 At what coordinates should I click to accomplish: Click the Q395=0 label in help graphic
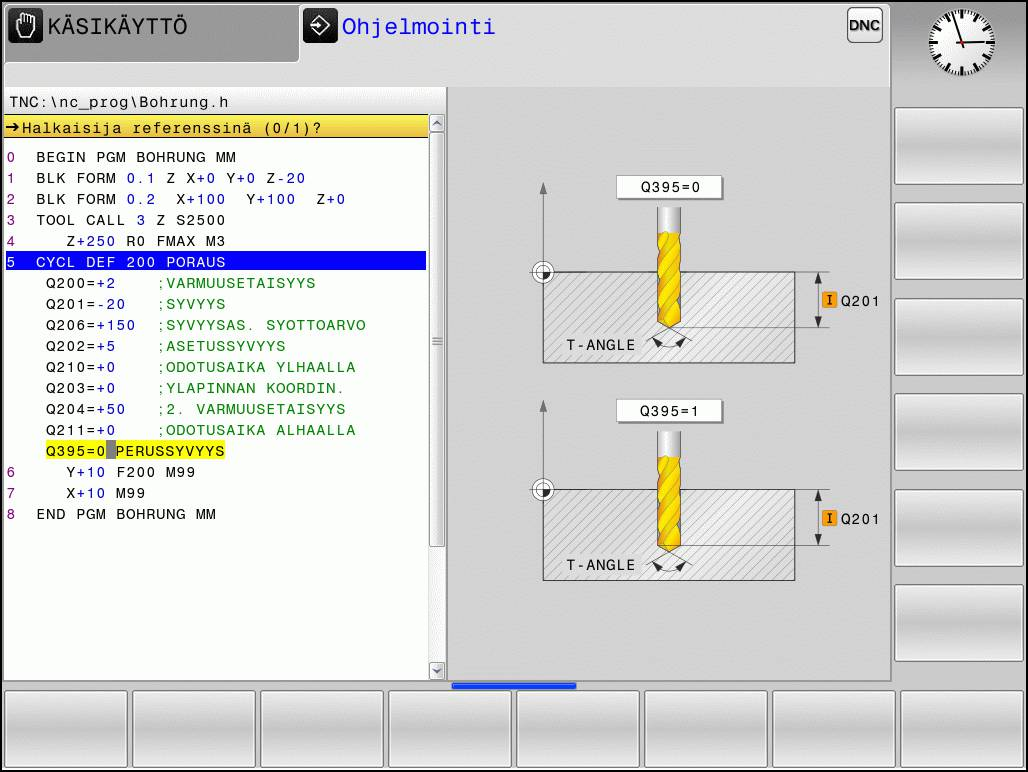click(x=669, y=187)
